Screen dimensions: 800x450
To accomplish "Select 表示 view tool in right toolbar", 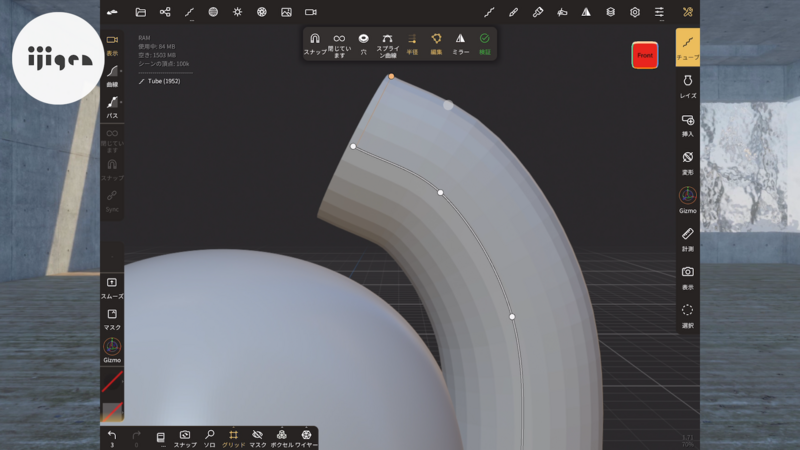I will pos(688,278).
